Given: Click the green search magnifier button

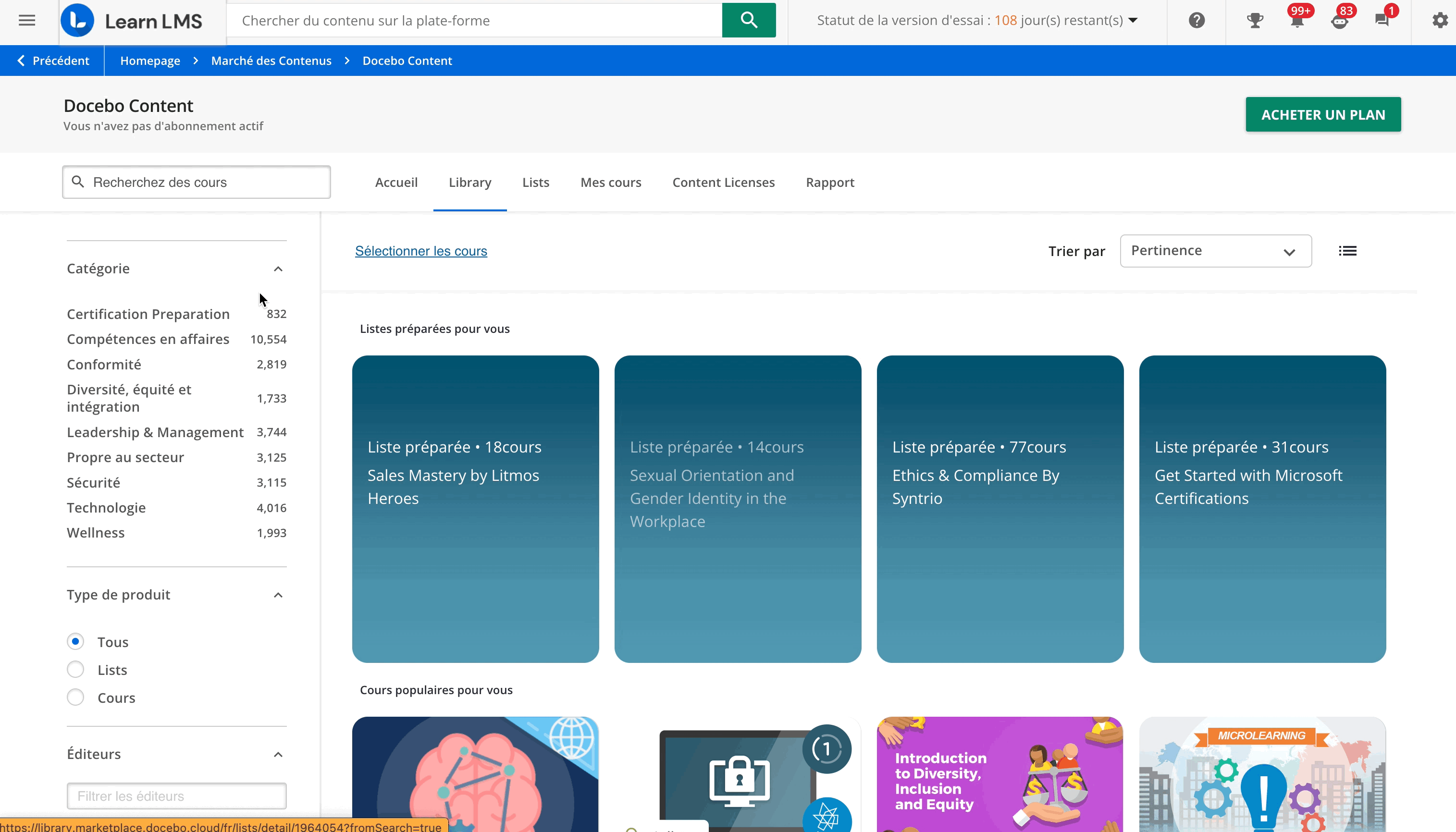Looking at the screenshot, I should point(748,21).
